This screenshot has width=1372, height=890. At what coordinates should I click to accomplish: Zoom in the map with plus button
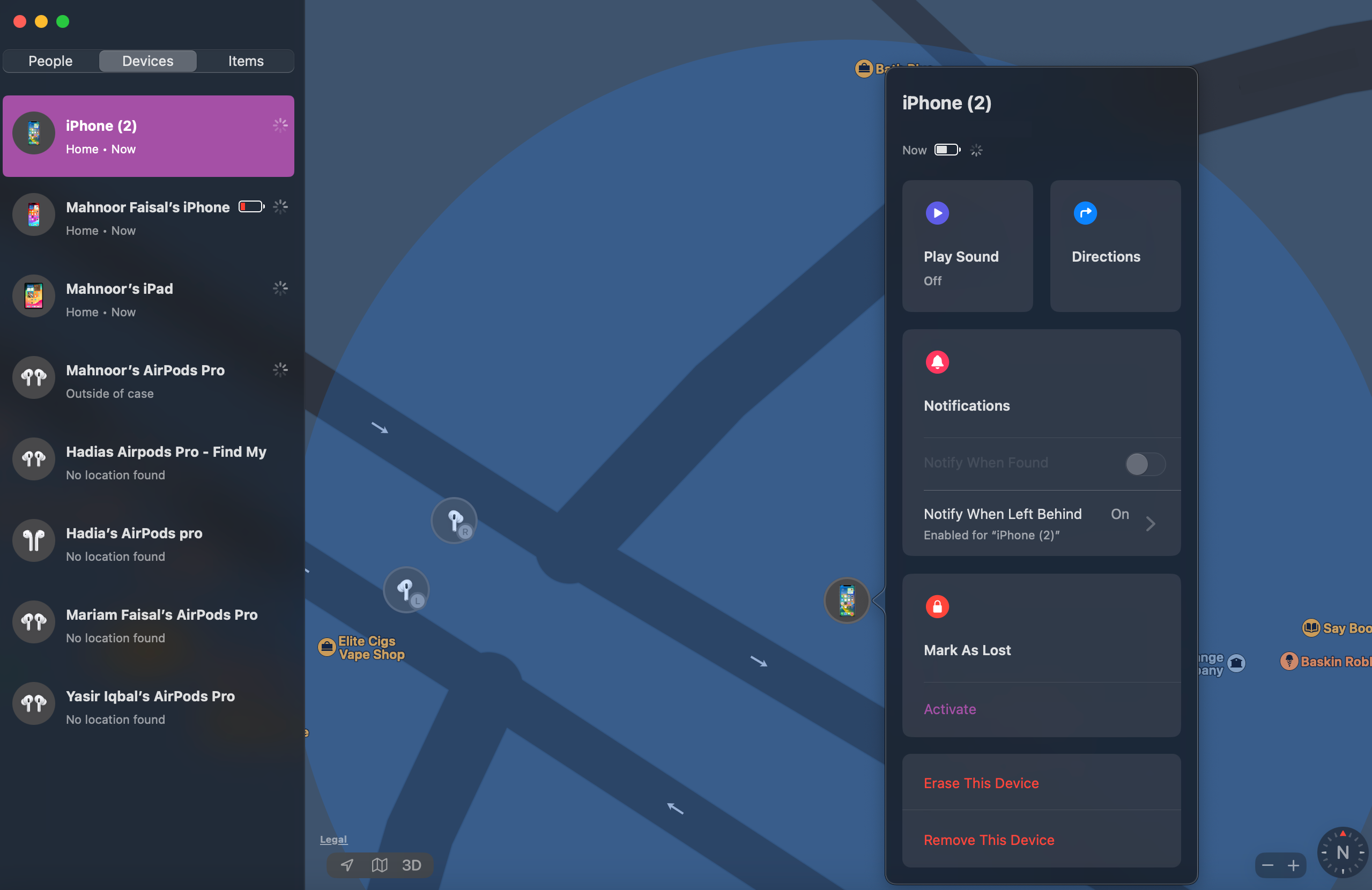[x=1294, y=865]
